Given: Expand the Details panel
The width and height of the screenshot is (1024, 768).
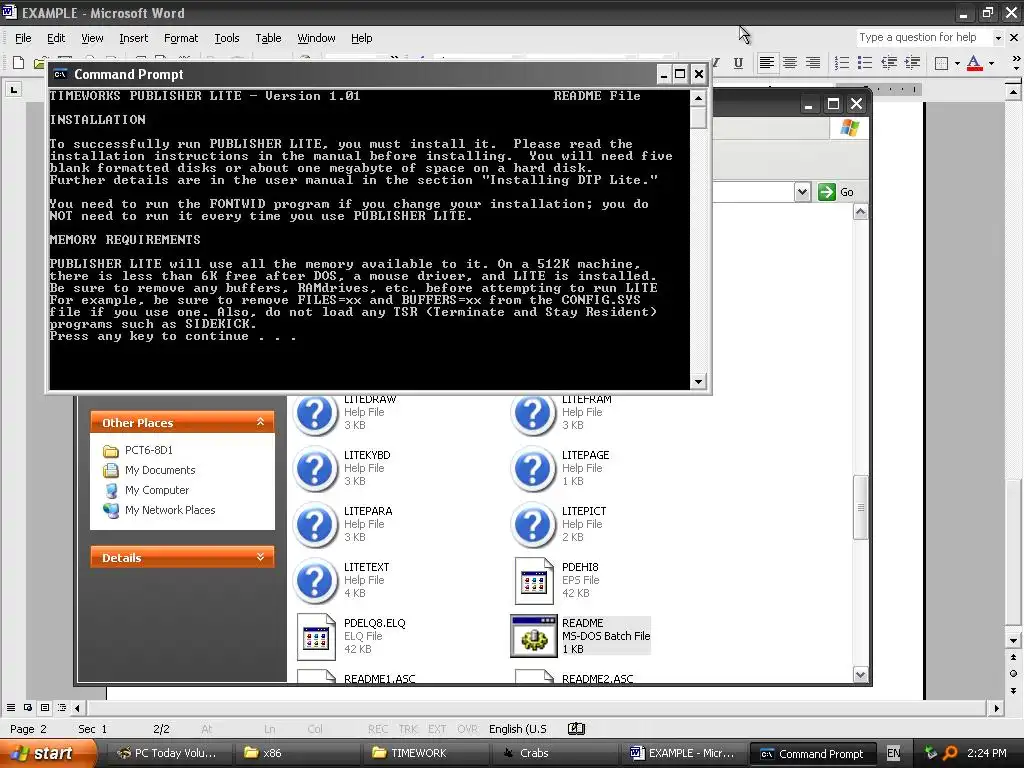Looking at the screenshot, I should pos(261,557).
